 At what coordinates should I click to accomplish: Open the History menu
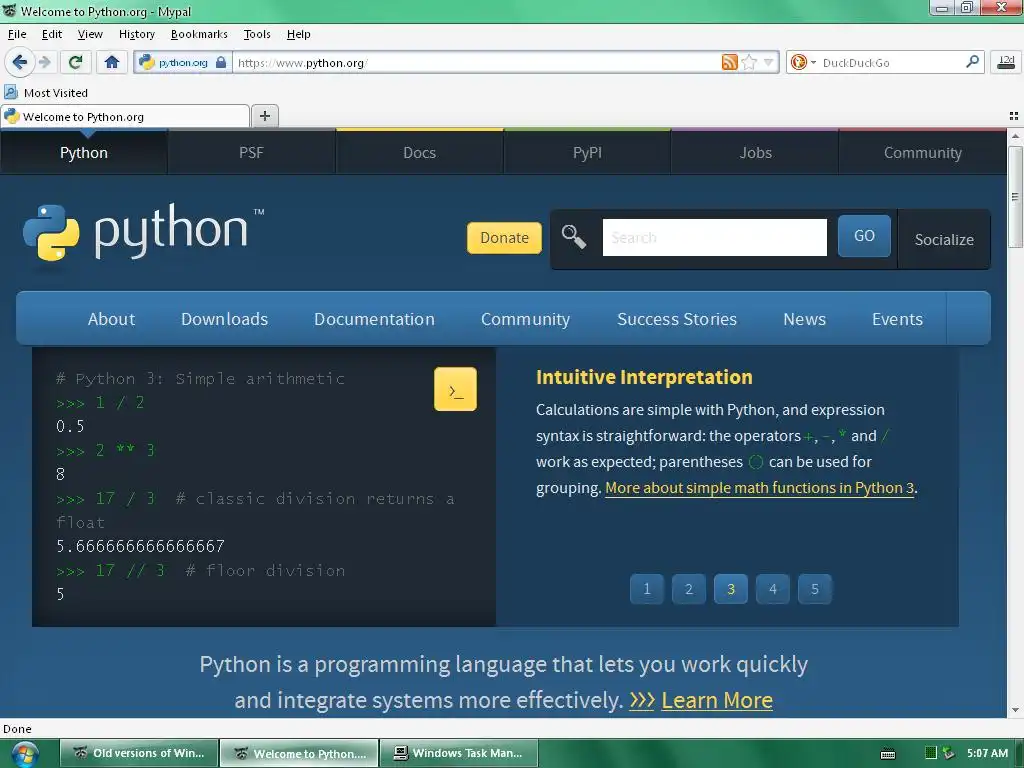(136, 34)
